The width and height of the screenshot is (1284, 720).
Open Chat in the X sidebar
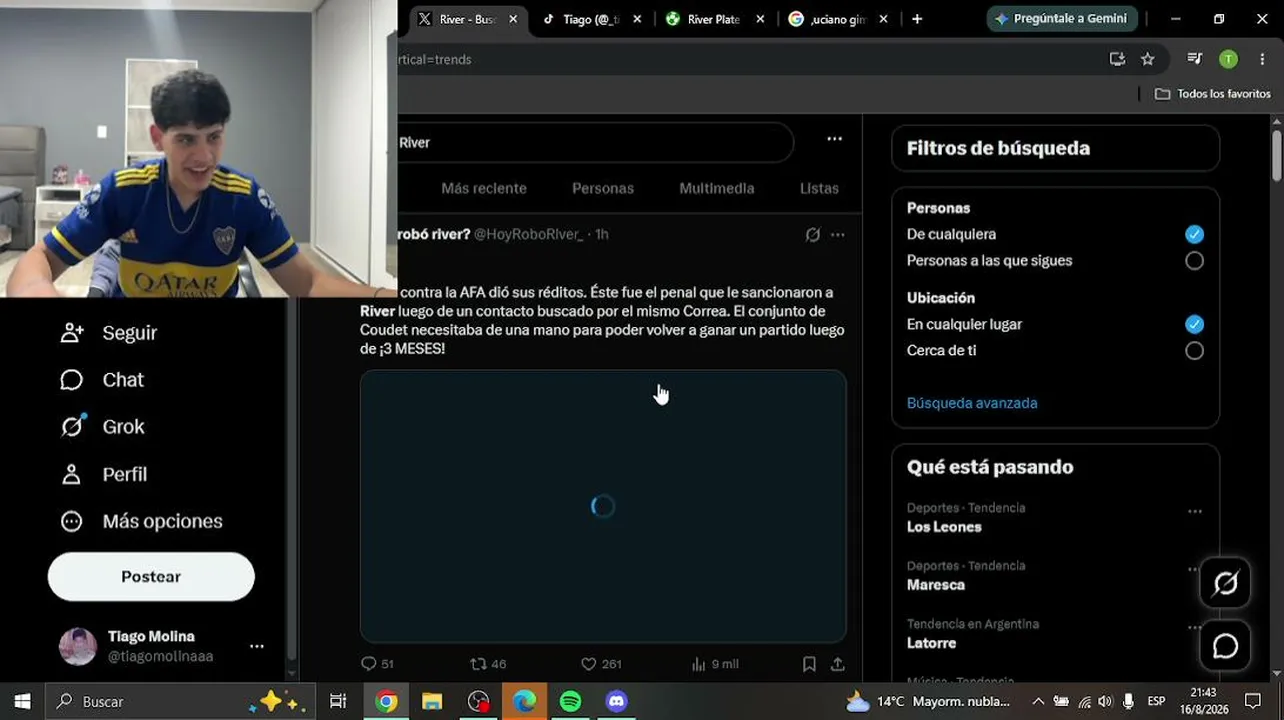[x=102, y=380]
